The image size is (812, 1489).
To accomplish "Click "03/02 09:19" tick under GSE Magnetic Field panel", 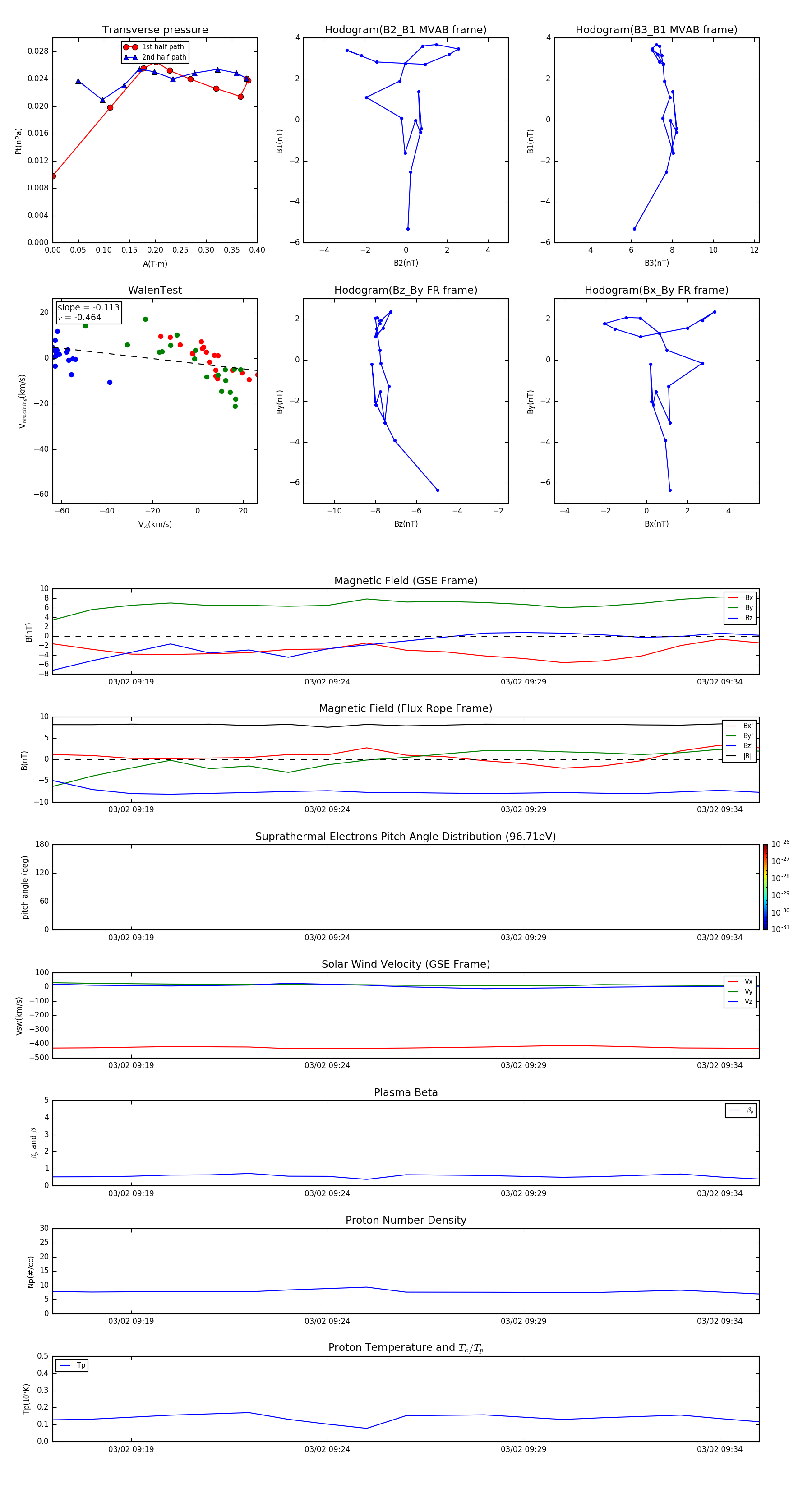I will 131,682.
